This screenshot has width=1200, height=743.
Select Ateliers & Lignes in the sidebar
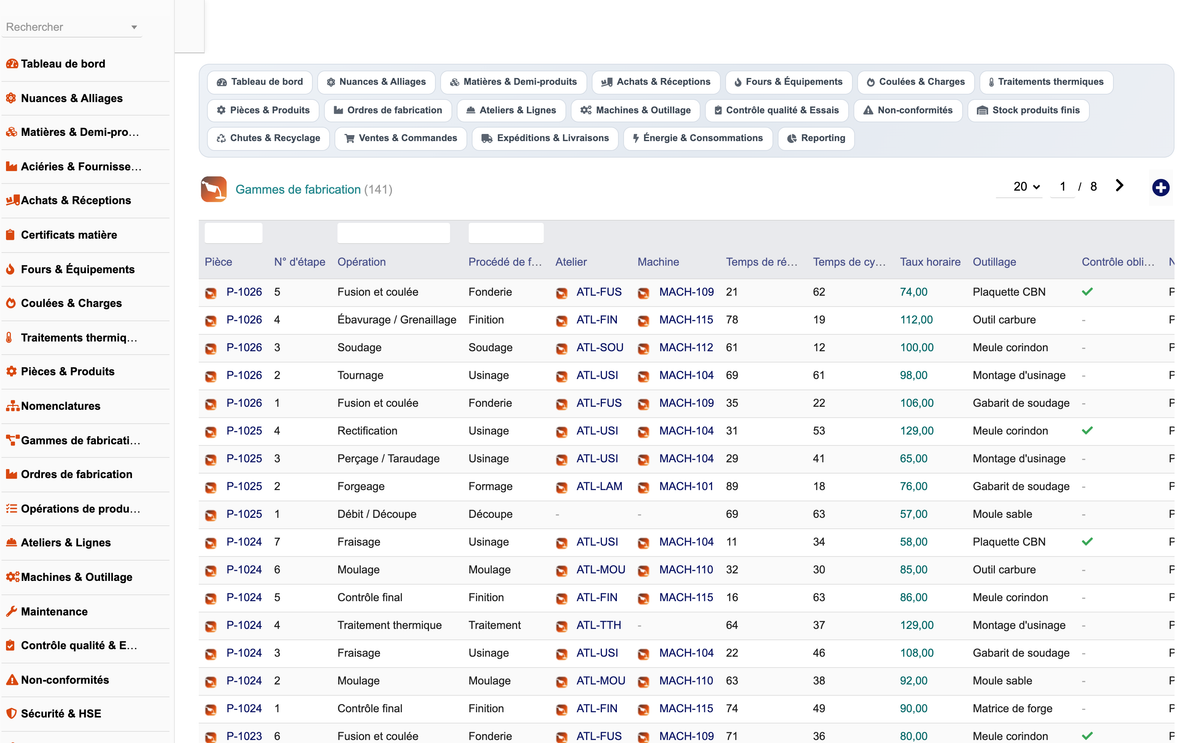[x=66, y=543]
